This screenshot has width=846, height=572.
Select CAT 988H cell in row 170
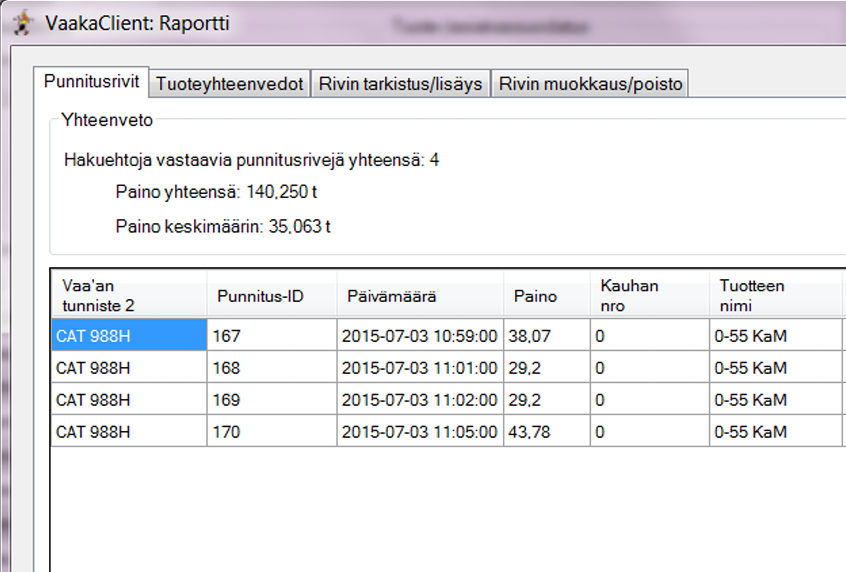(x=129, y=431)
